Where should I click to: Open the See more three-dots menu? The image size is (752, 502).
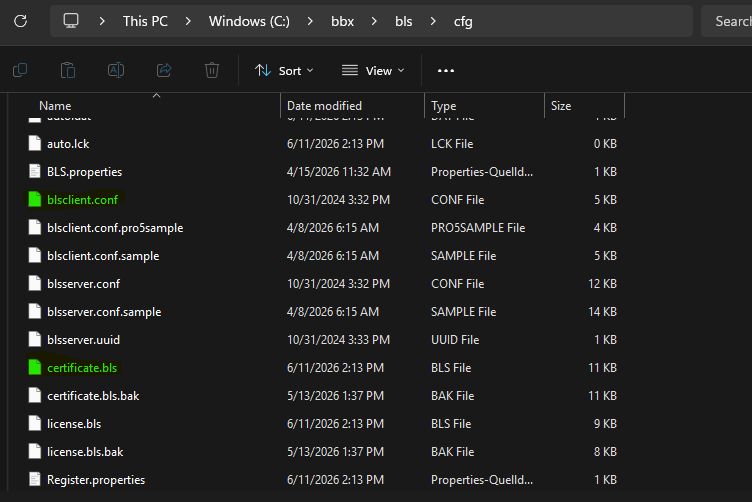click(x=446, y=70)
